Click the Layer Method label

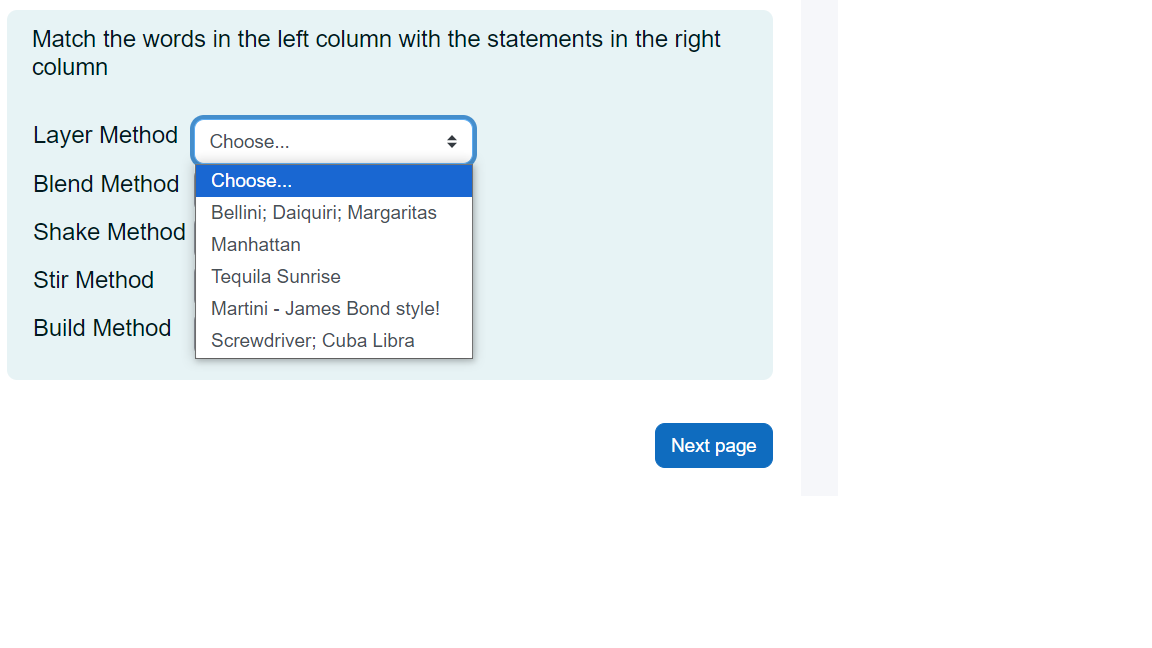point(106,135)
